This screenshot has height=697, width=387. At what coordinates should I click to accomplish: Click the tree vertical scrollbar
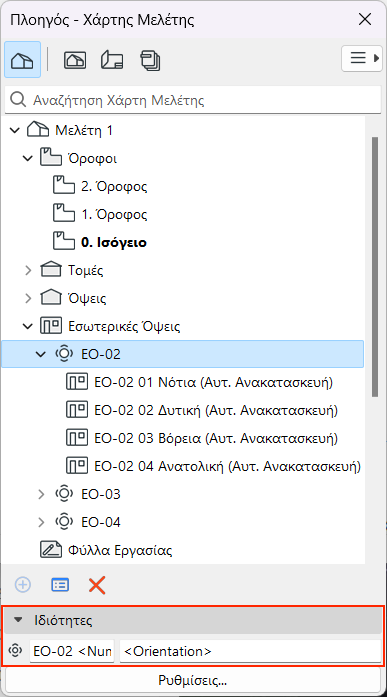click(375, 267)
